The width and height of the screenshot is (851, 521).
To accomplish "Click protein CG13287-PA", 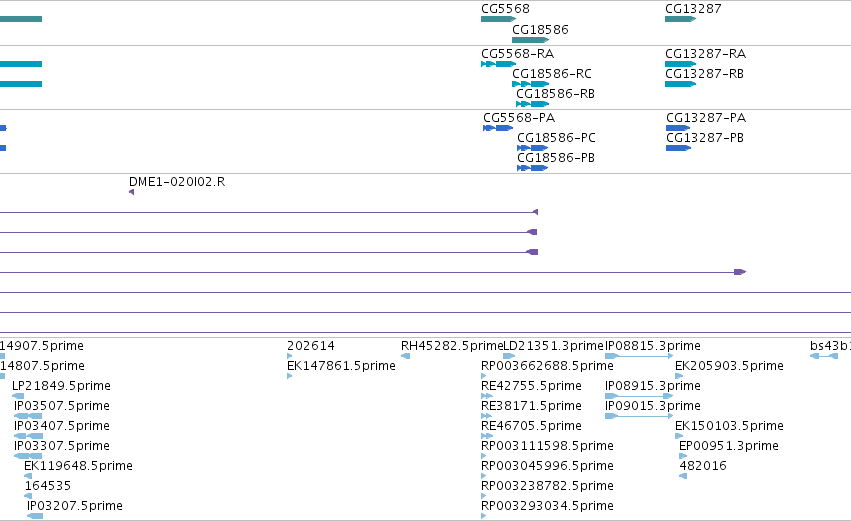I will 706,118.
